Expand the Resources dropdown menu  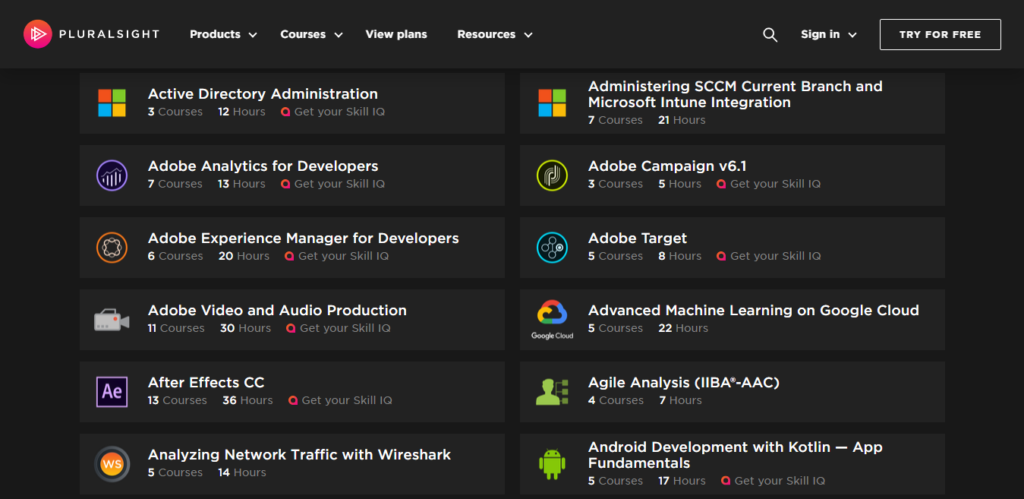coord(494,34)
